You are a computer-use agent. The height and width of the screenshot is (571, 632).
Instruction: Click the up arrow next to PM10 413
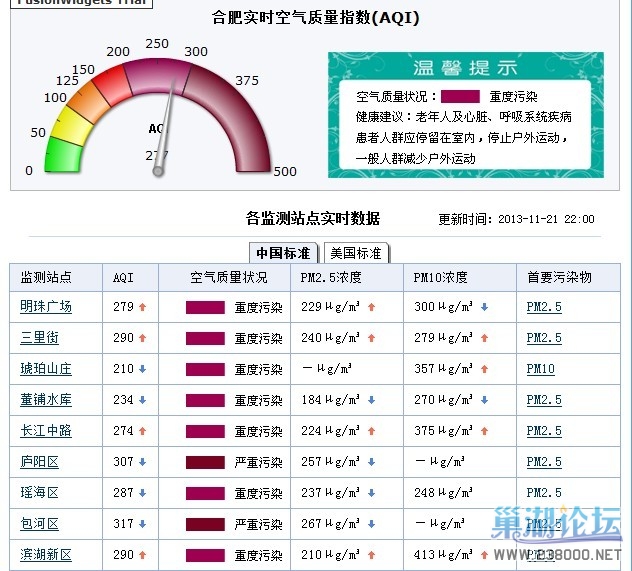(x=484, y=555)
